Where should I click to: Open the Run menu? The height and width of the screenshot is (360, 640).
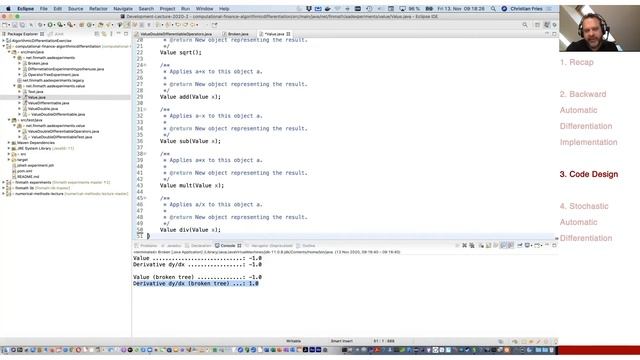pyautogui.click(x=185, y=9)
